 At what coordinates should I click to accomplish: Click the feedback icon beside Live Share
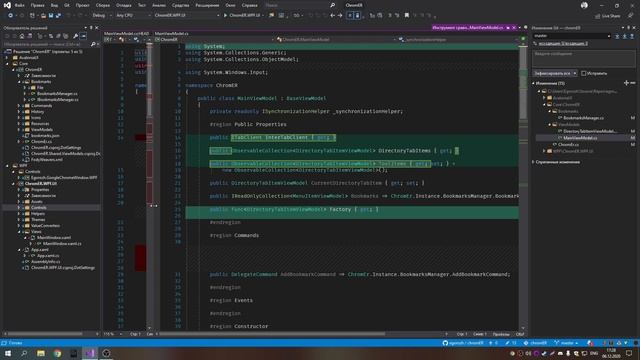[x=630, y=16]
